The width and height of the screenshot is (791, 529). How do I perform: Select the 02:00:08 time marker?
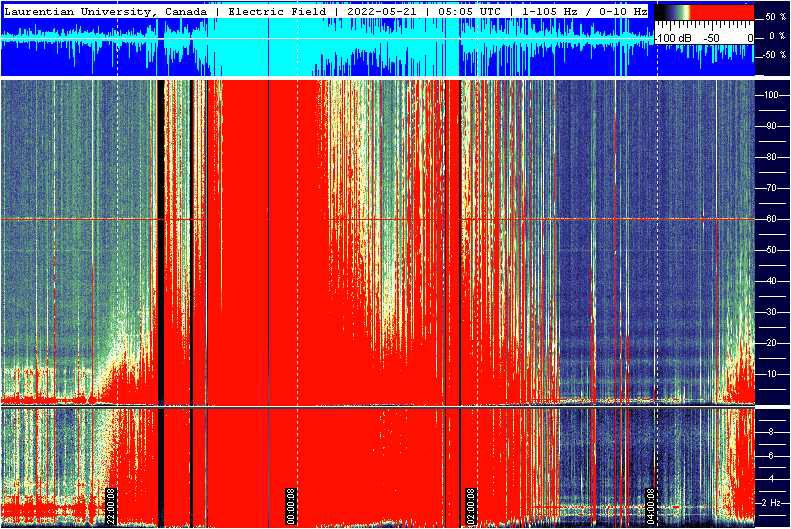coord(471,505)
